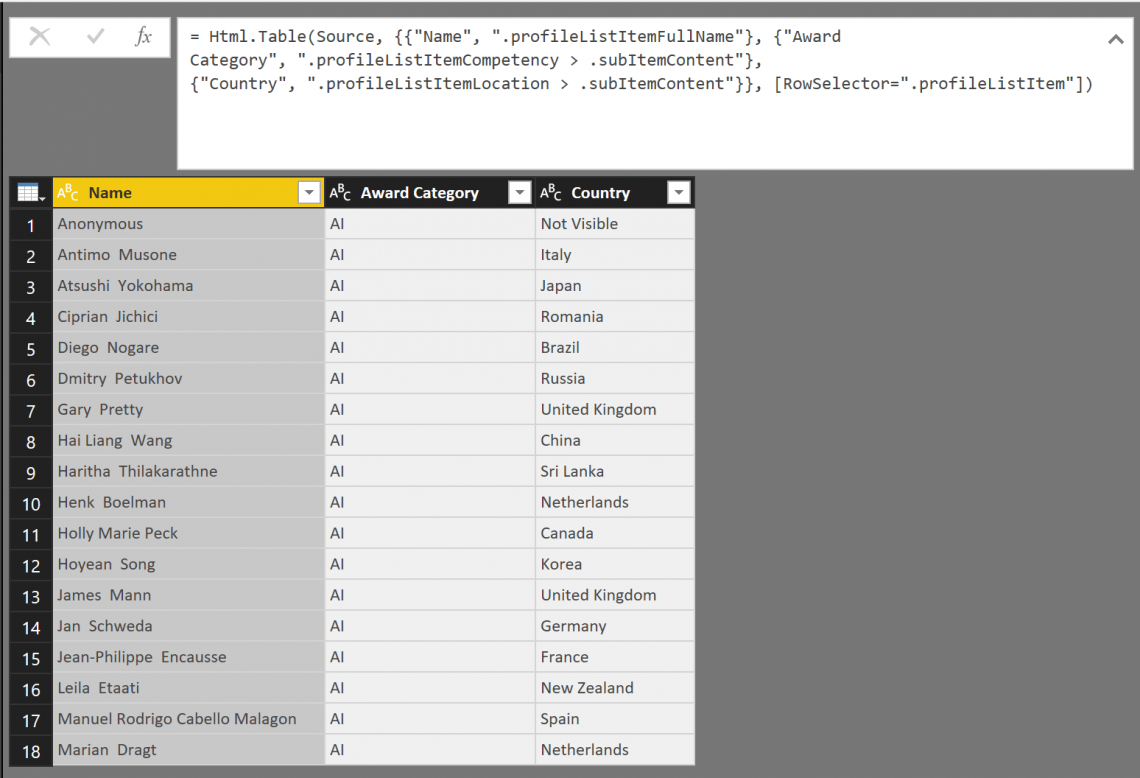1140x778 pixels.
Task: Click the Country cell 'Spain'
Action: pyautogui.click(x=614, y=718)
